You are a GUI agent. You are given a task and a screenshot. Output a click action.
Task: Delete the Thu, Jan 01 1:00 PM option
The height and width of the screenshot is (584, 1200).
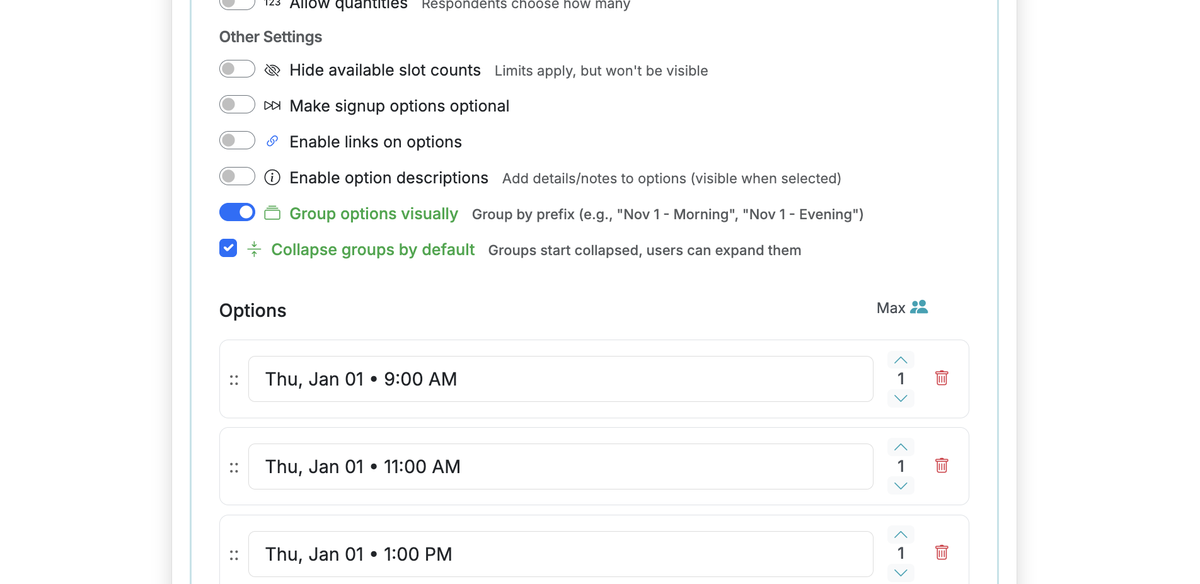941,552
